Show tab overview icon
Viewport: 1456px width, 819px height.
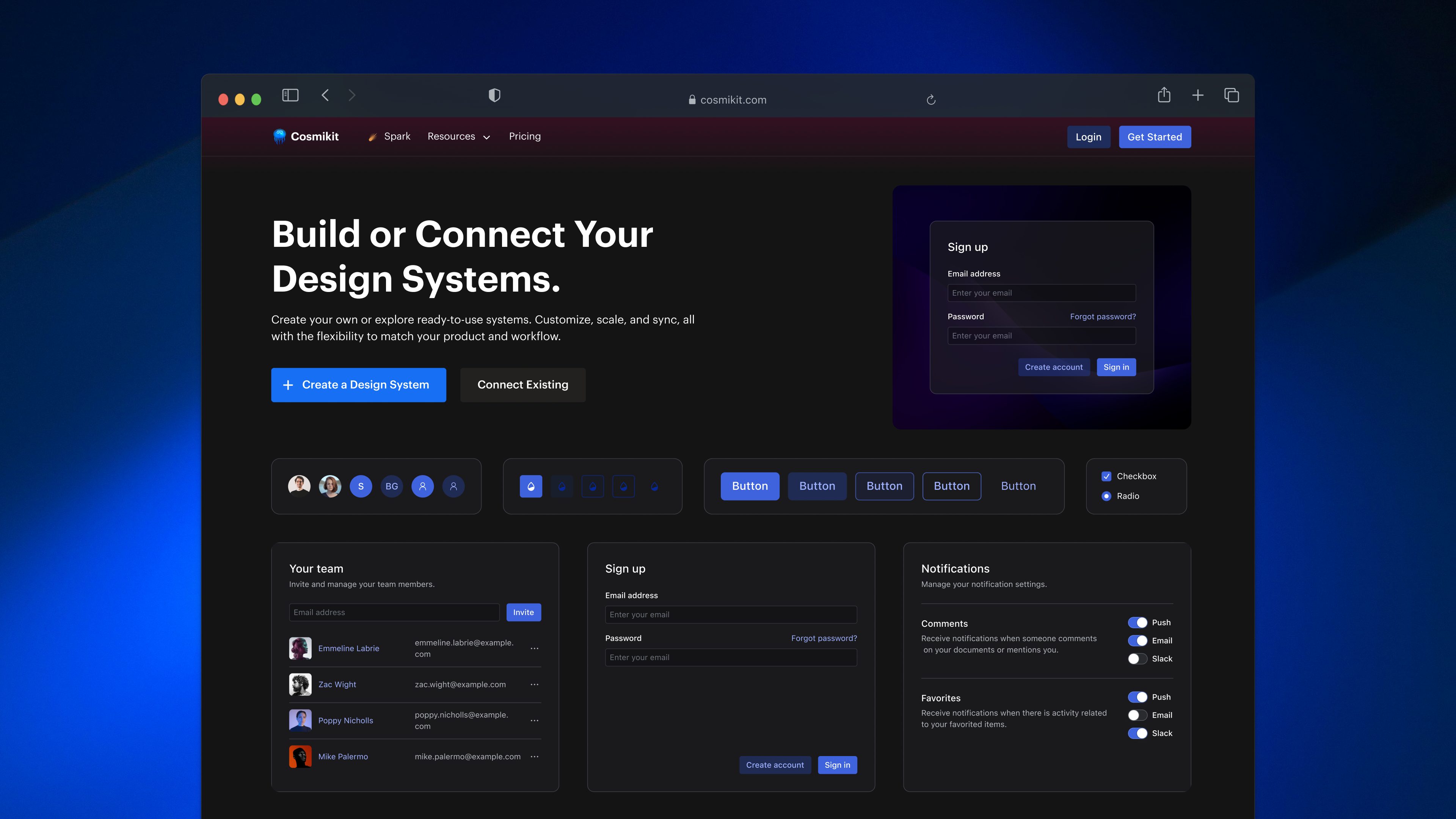coord(1231,95)
